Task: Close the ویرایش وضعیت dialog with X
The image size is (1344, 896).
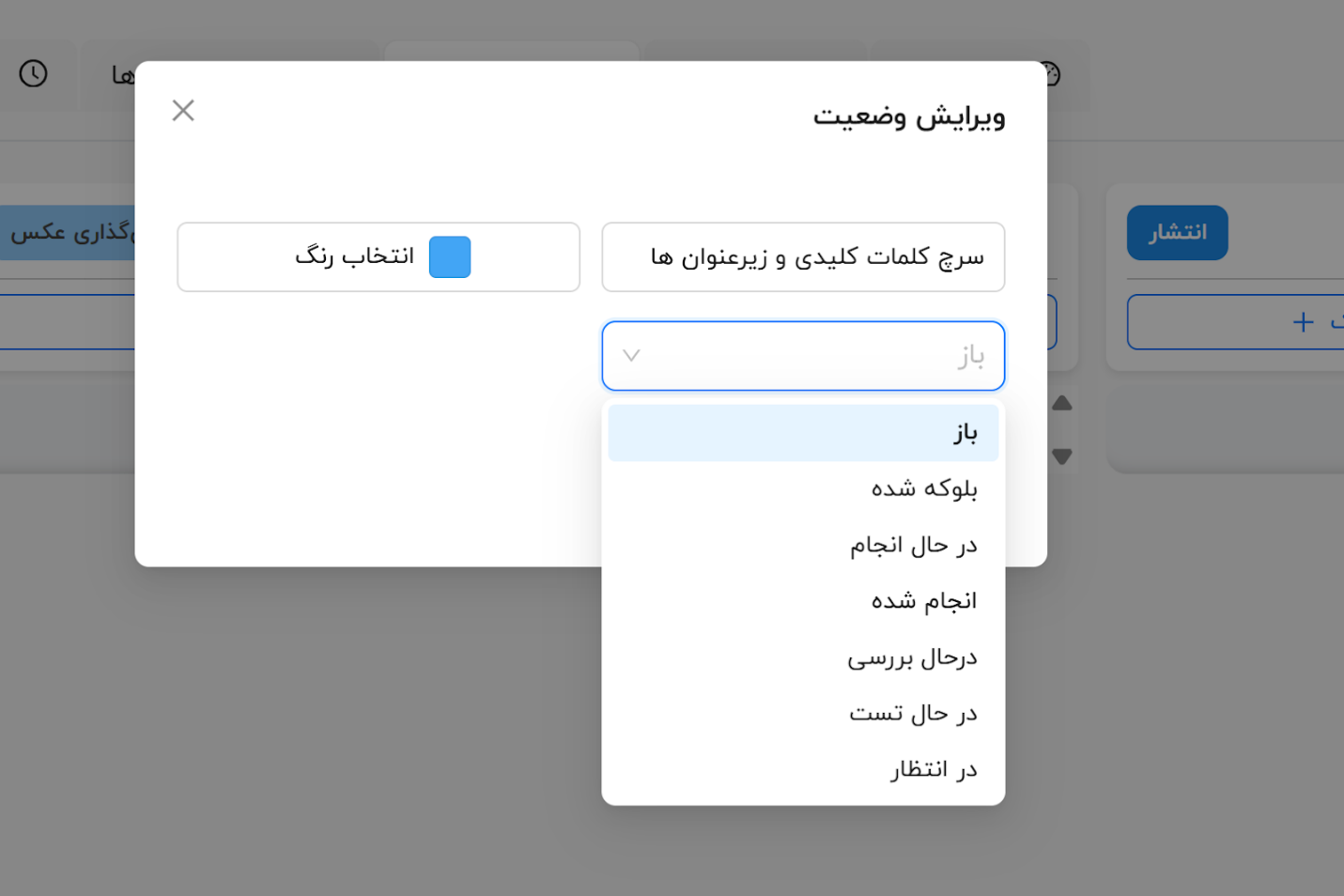Action: 183,111
